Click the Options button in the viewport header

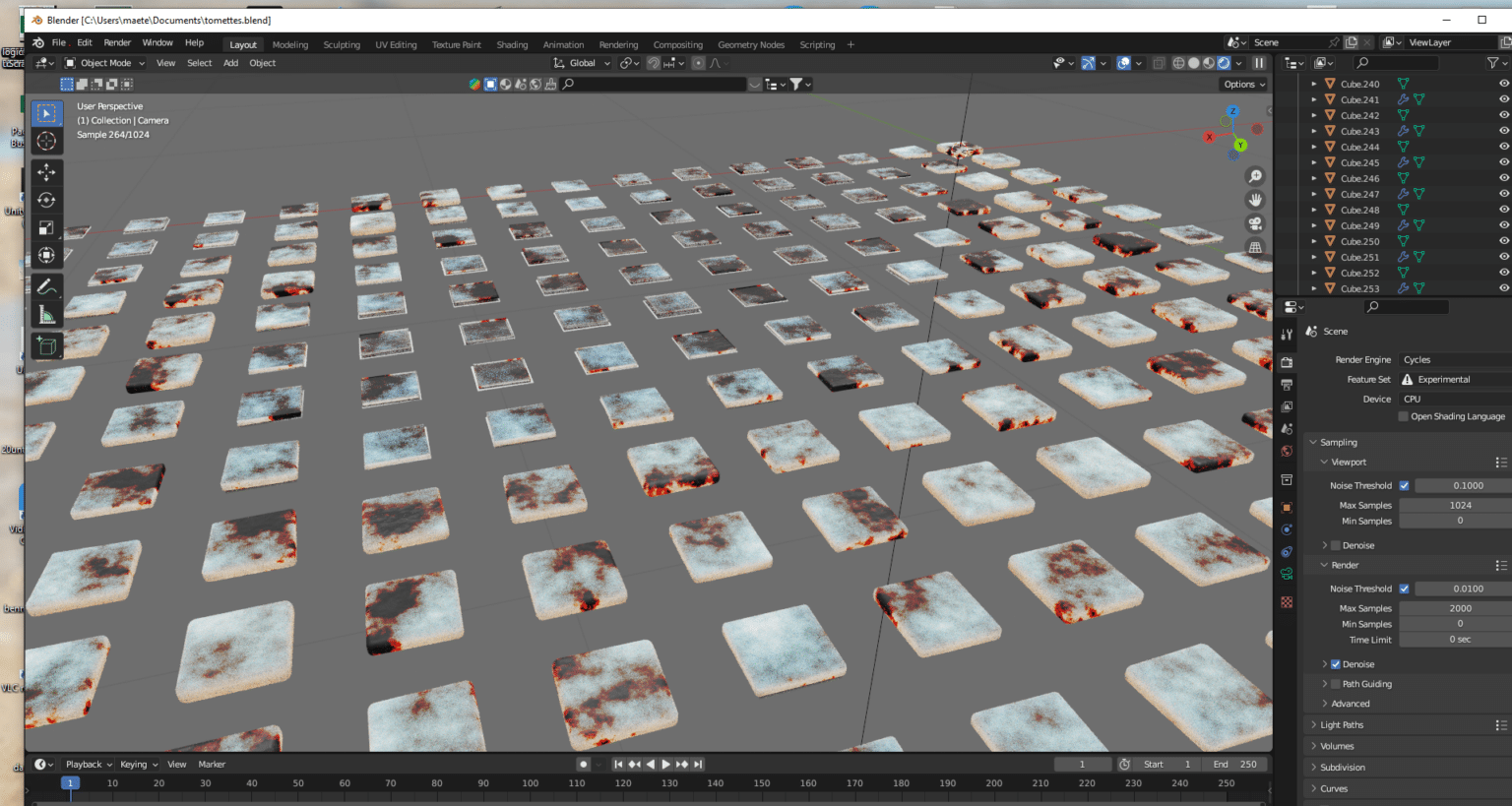pos(1242,84)
